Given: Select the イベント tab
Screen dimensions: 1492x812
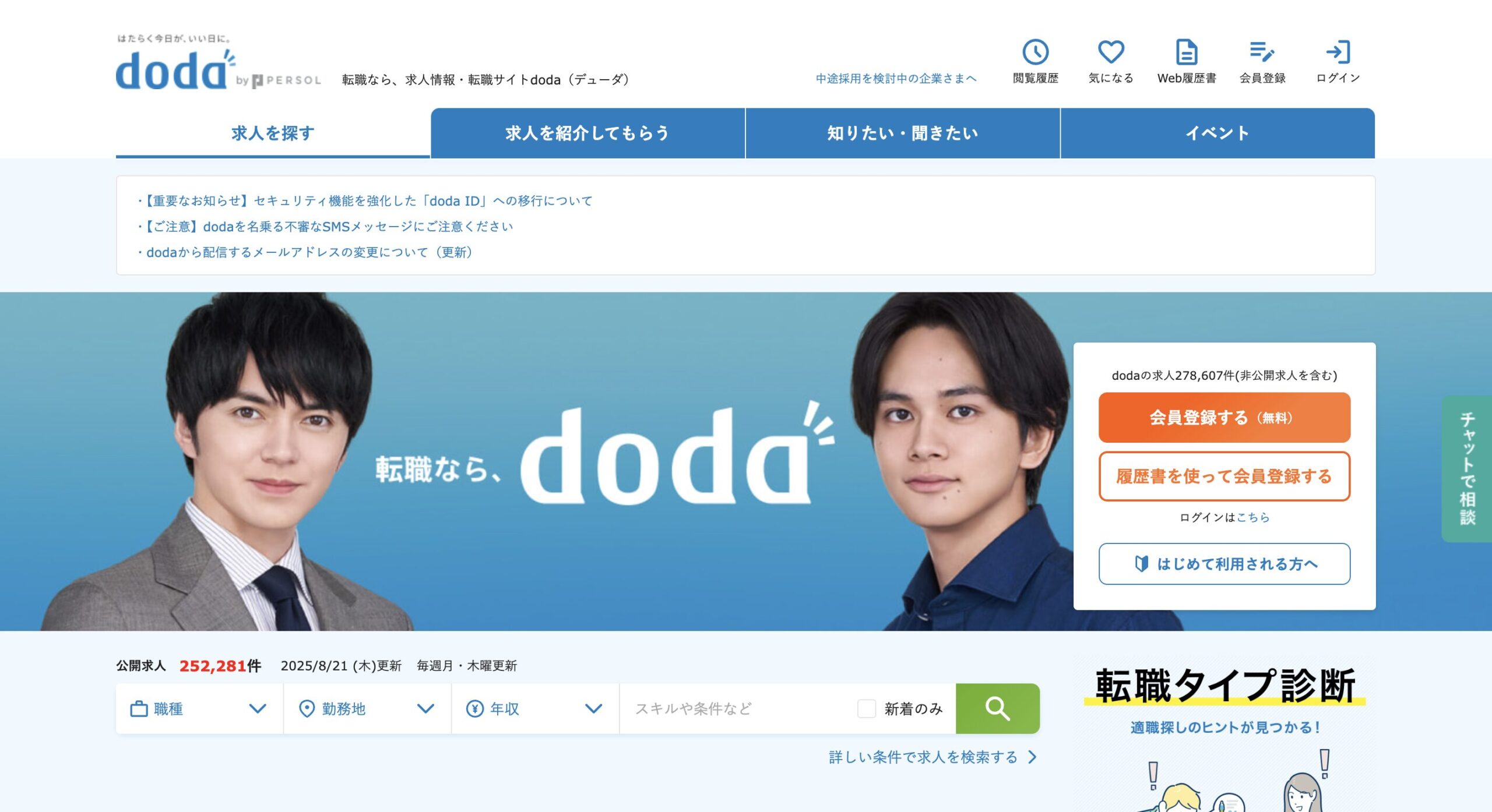Looking at the screenshot, I should click(1217, 133).
